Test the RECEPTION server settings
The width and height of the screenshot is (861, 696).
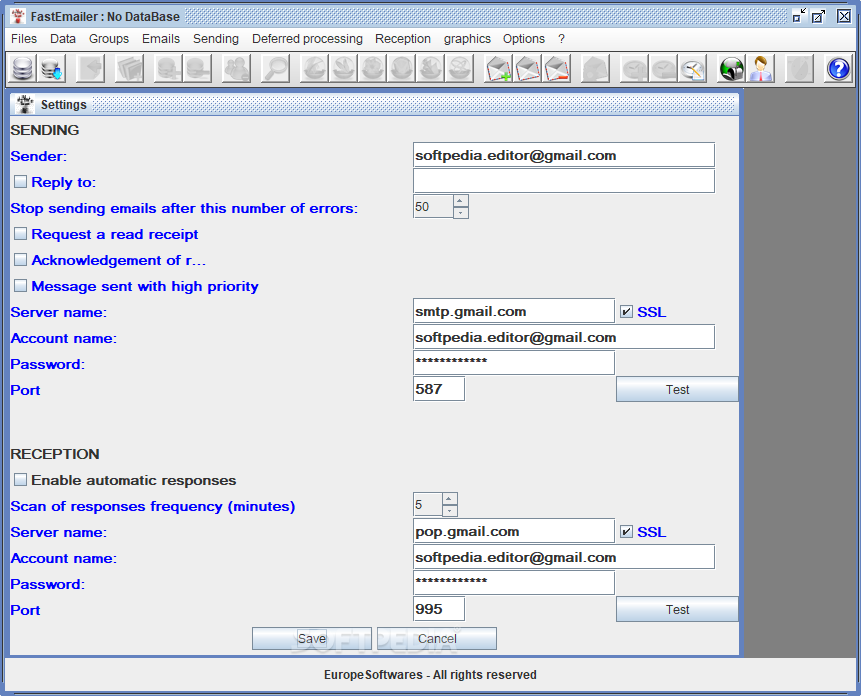[677, 609]
